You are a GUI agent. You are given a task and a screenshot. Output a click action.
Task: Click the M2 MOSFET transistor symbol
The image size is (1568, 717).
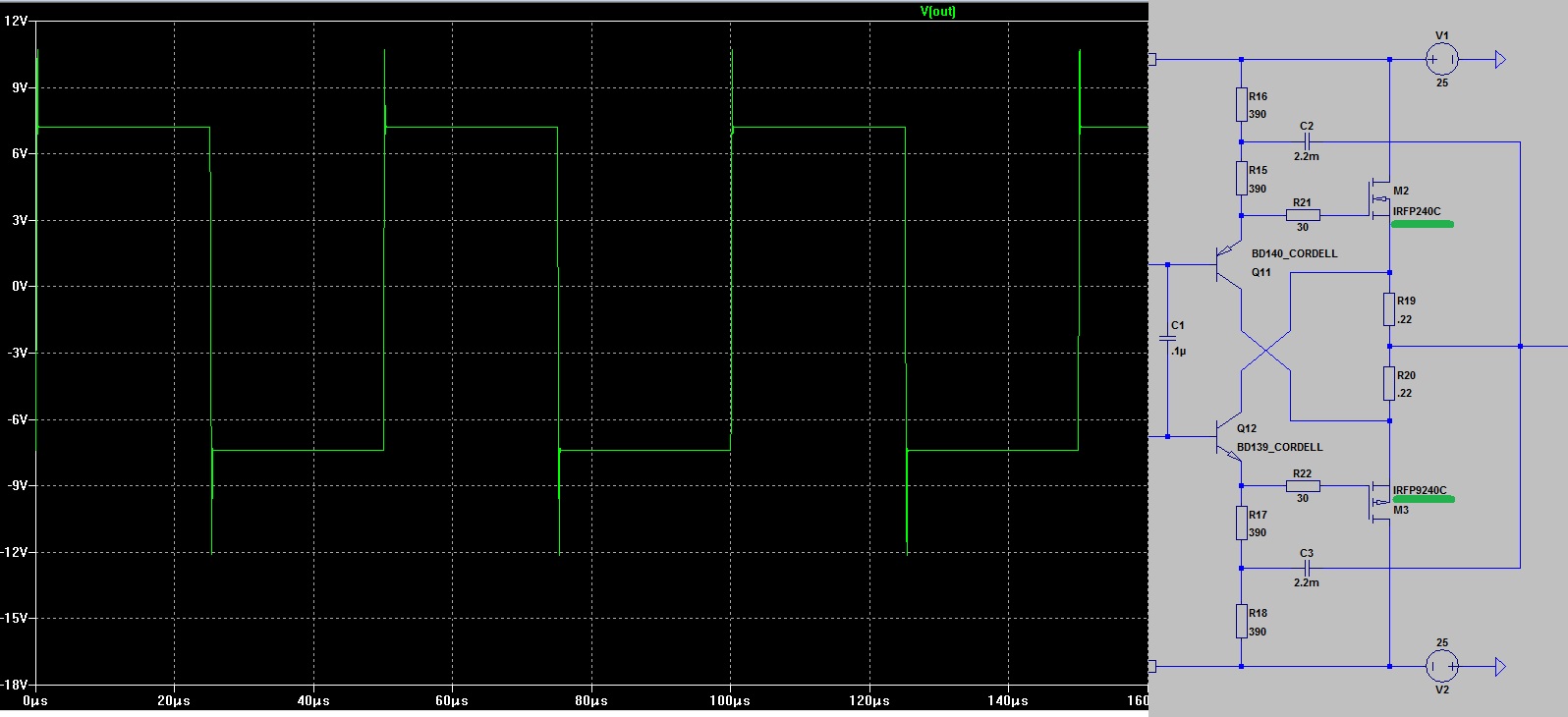pyautogui.click(x=1380, y=198)
